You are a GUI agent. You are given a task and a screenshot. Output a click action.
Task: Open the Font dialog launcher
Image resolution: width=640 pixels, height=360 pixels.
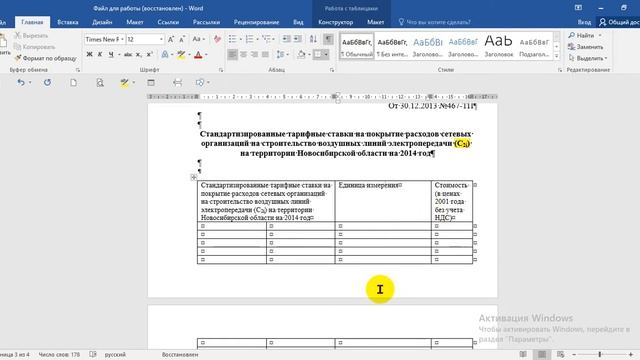coord(221,70)
